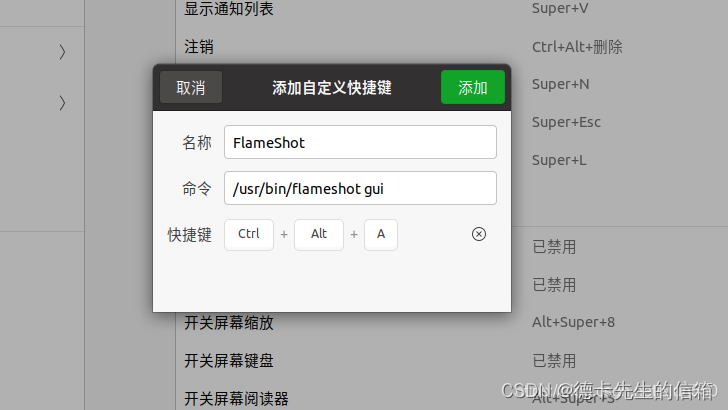
Task: Select the 开关屏幕键盘 shortcut row
Action: (451, 360)
